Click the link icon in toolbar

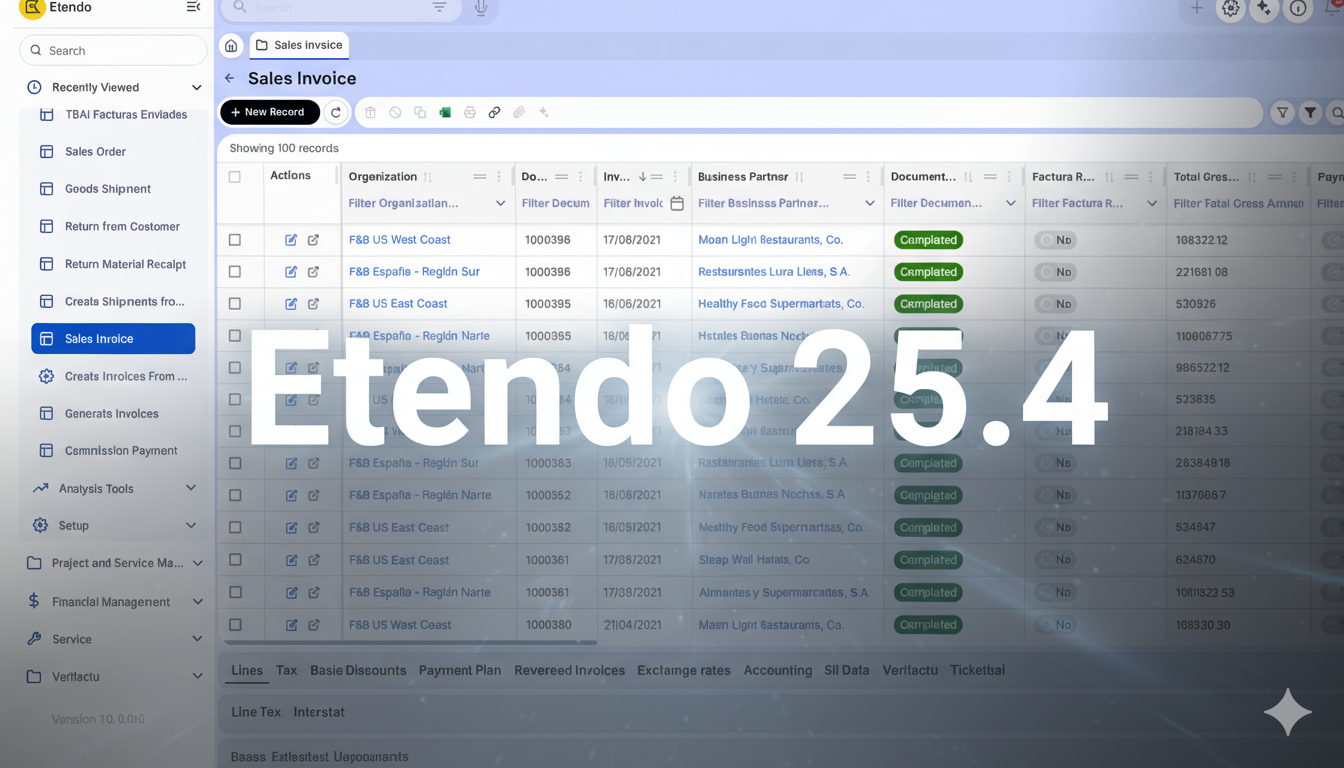(494, 113)
